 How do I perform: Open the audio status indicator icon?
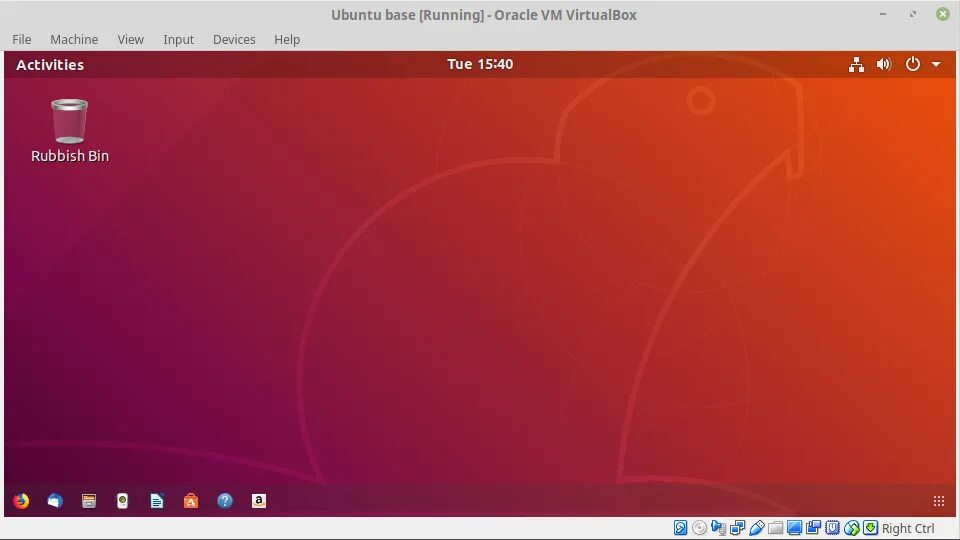click(x=718, y=528)
